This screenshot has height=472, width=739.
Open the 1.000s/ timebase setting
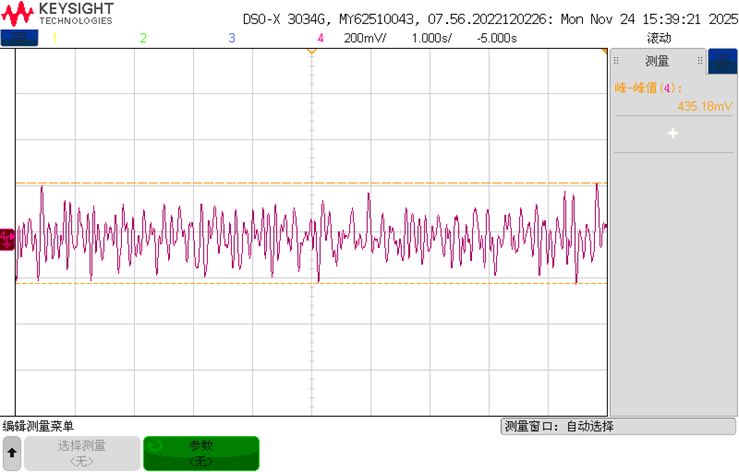[432, 38]
